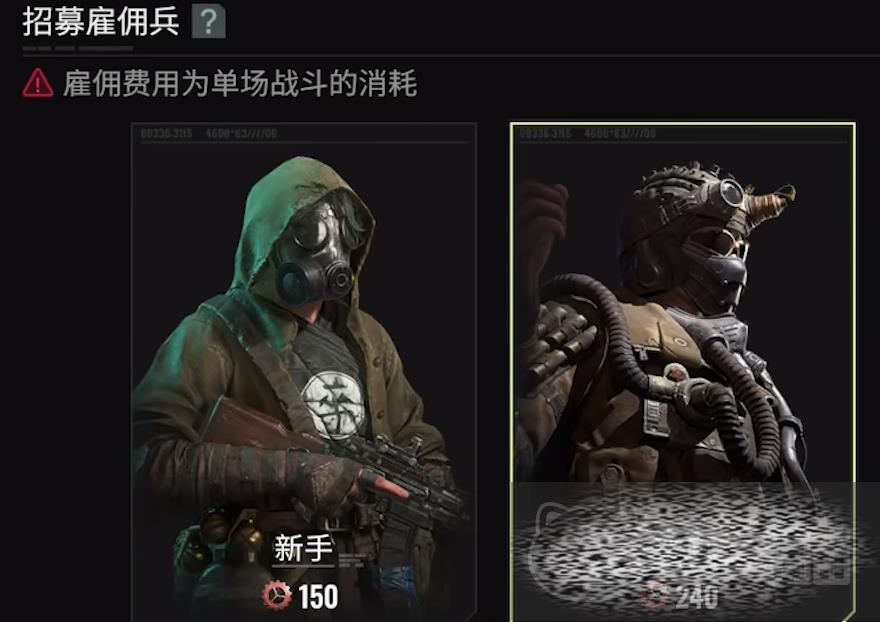This screenshot has height=622, width=880.
Task: Select the 新手 mercenary card
Action: [x=304, y=372]
